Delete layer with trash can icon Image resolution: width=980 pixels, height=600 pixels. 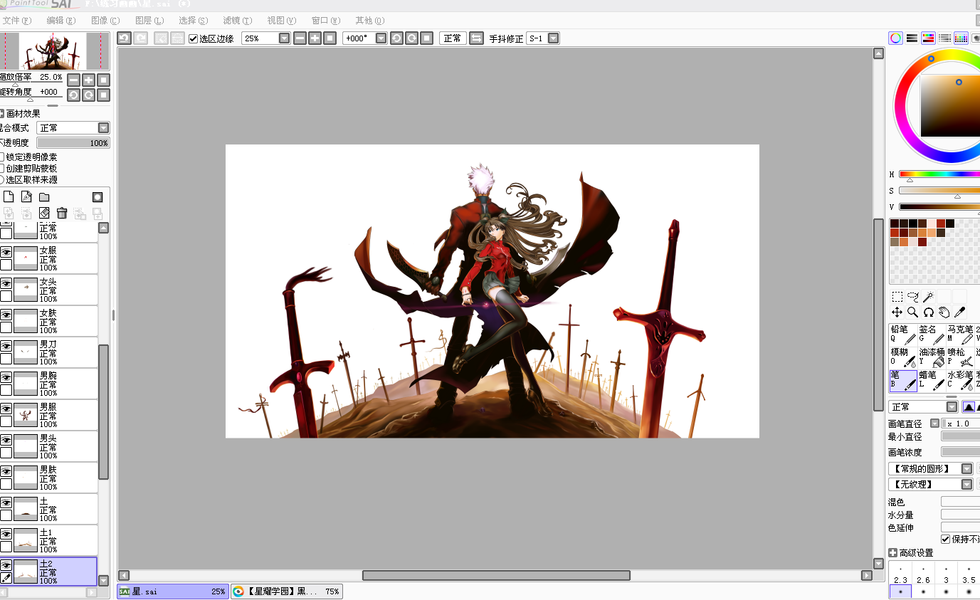point(62,213)
